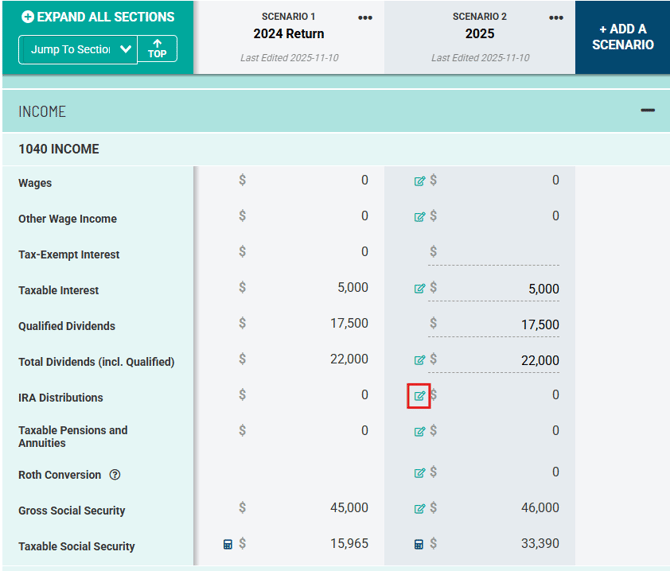
Task: Click Roth Conversion help question mark
Action: (115, 475)
